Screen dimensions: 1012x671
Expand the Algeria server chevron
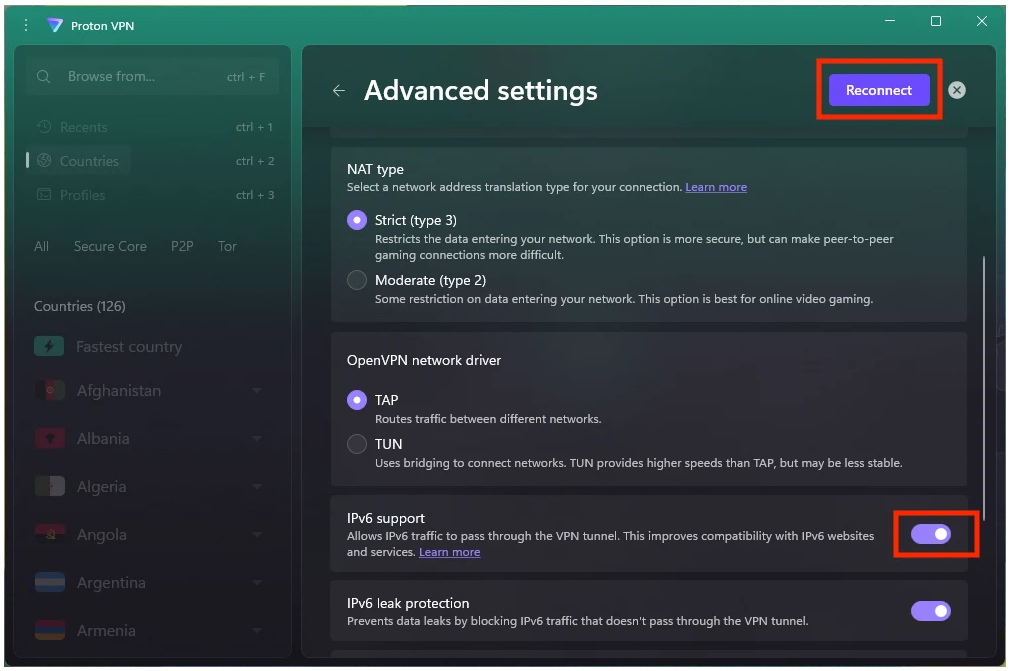[x=257, y=487]
